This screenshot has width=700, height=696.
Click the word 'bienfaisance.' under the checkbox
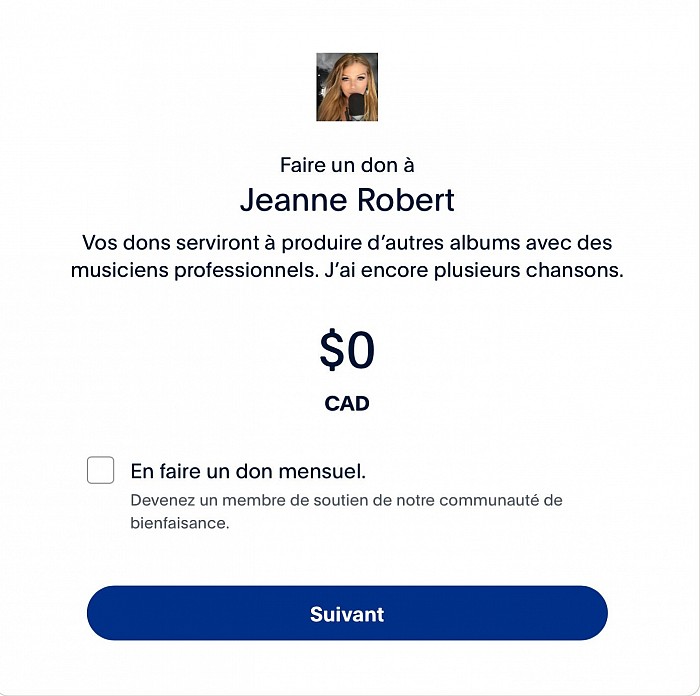[180, 523]
